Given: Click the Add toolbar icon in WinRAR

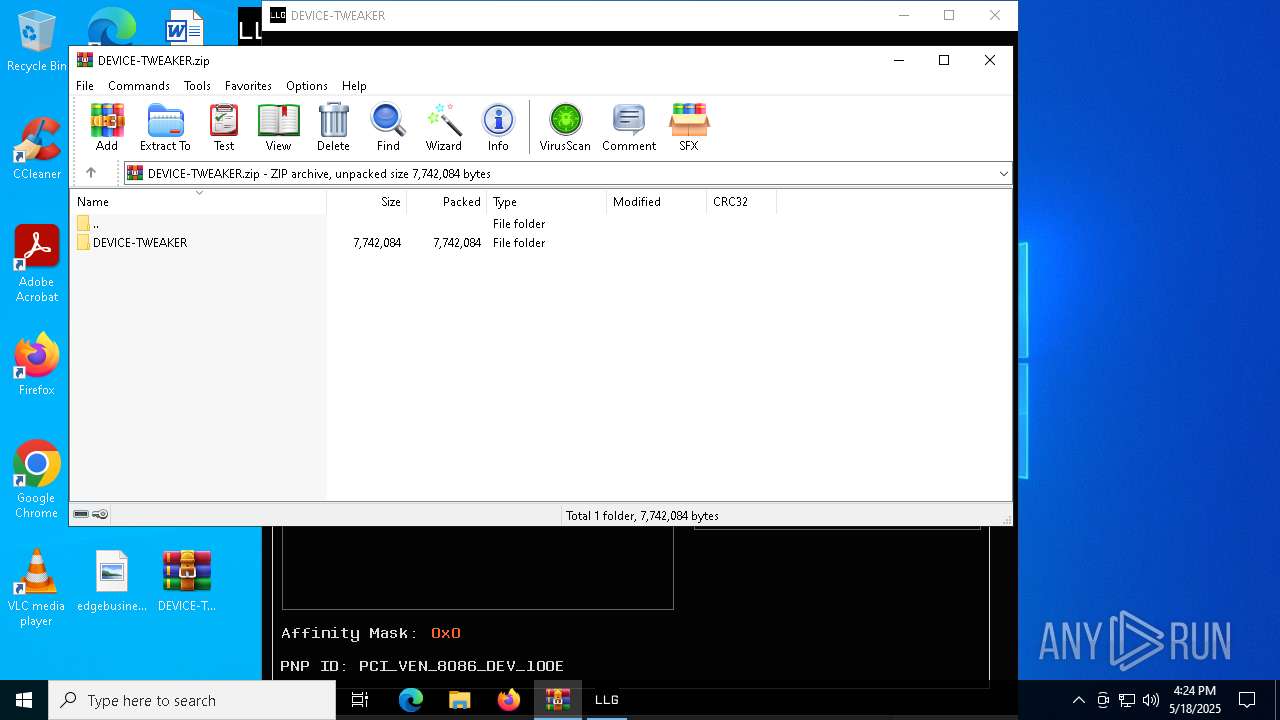Looking at the screenshot, I should pos(107,128).
